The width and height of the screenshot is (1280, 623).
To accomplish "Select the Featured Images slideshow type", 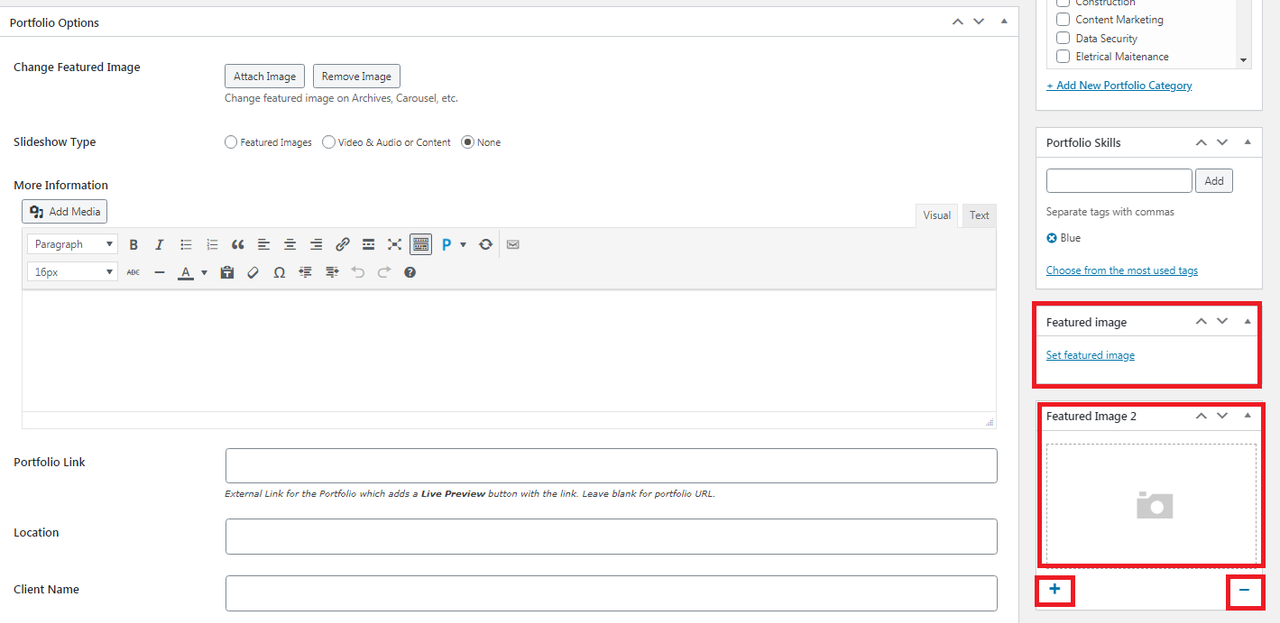I will click(x=231, y=142).
